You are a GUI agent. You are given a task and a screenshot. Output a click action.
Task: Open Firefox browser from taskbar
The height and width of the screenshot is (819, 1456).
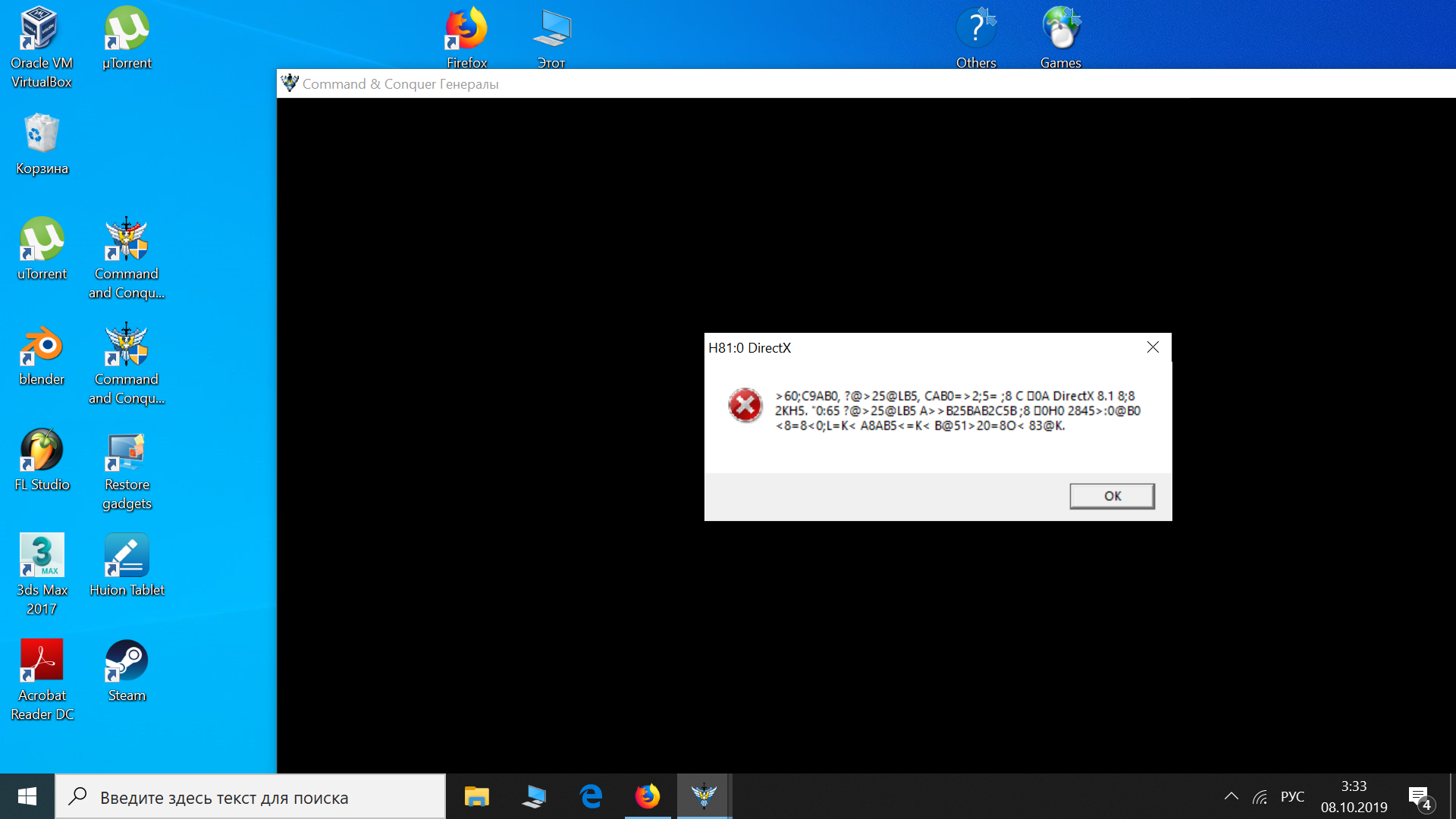pos(647,796)
